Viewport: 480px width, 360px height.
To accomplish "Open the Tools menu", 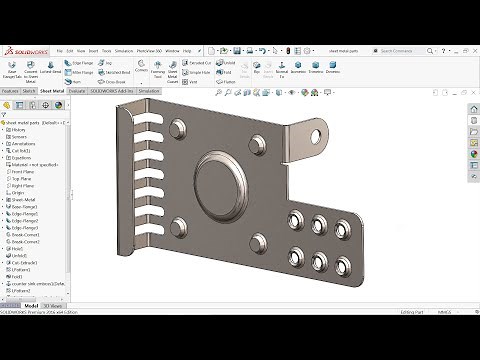I will [107, 51].
